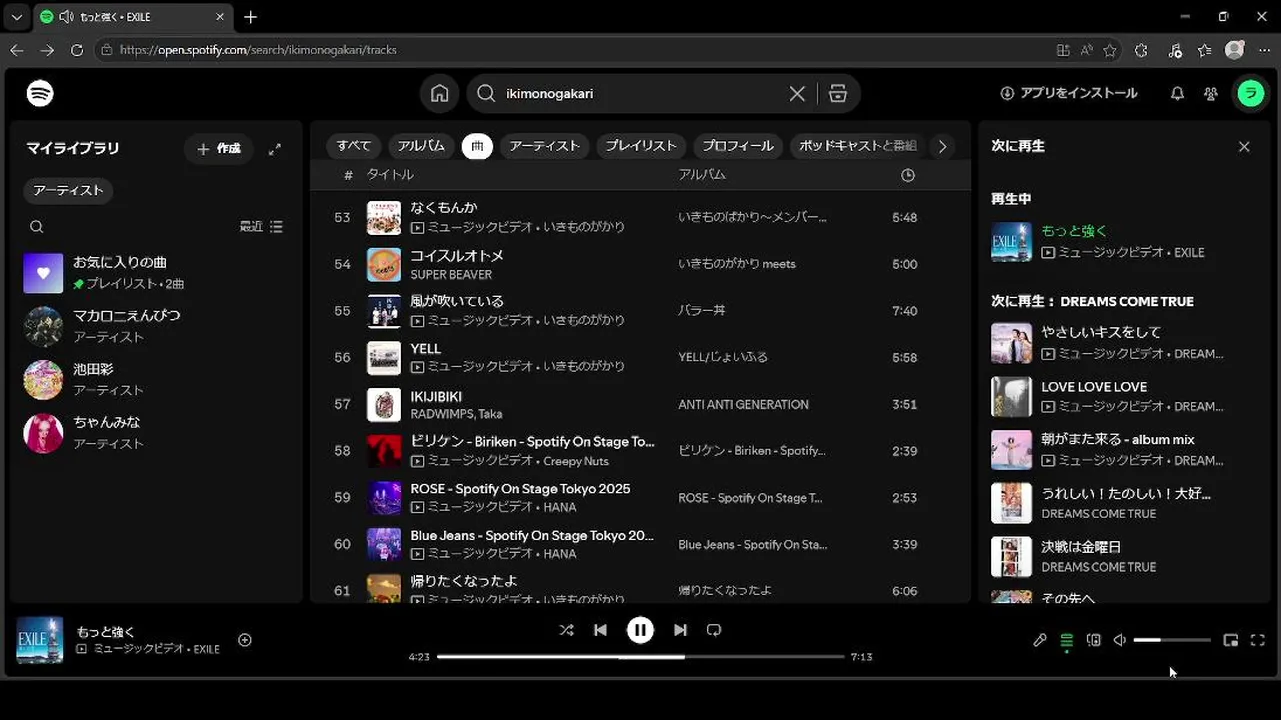
Task: Open the mini player icon
Action: point(1231,640)
